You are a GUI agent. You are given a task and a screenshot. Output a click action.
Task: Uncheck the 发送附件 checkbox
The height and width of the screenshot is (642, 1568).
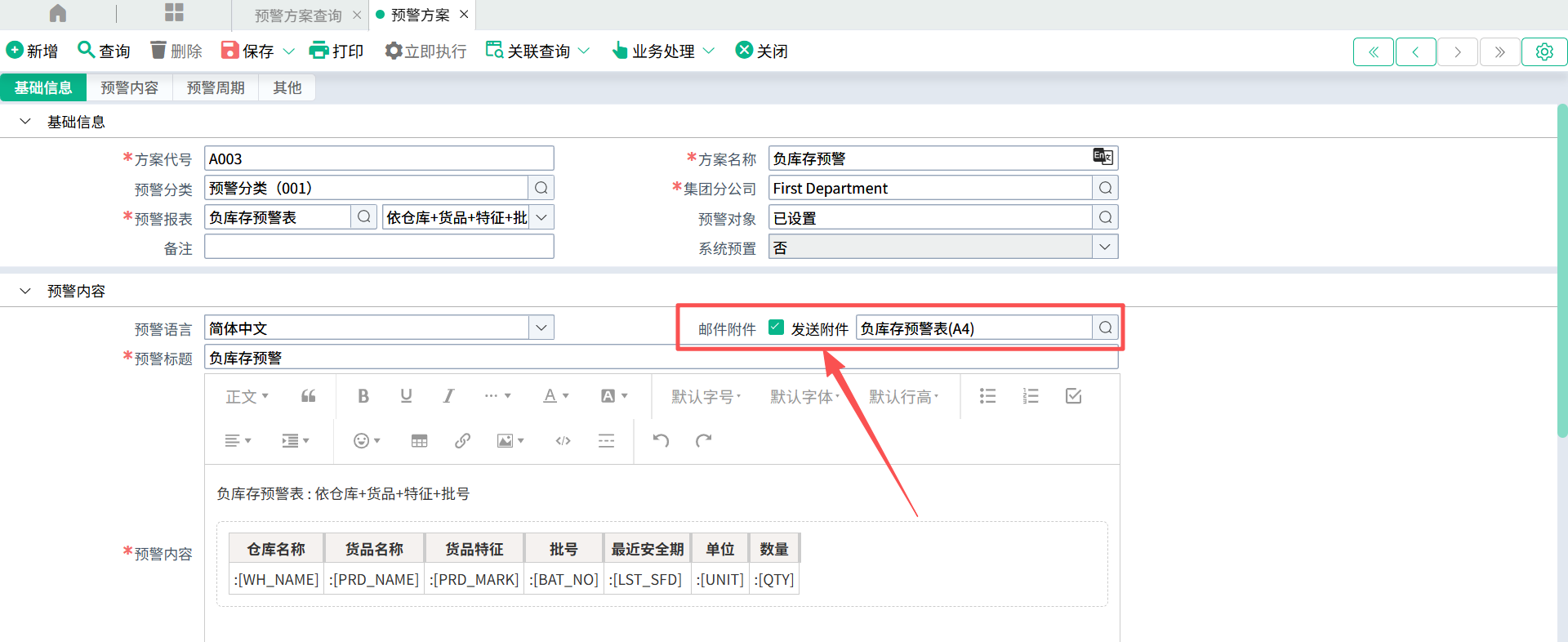click(x=776, y=328)
